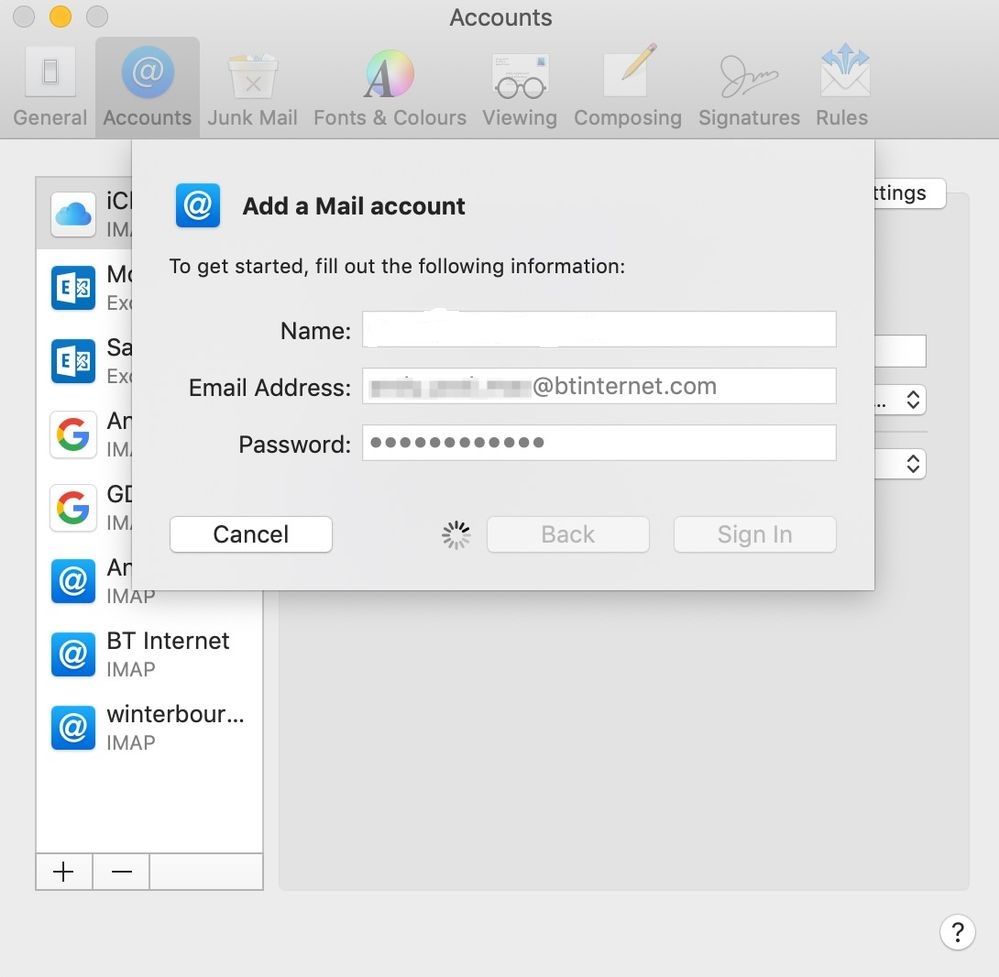Screen dimensions: 999x977
Task: Click the Email Address input field
Action: (598, 386)
